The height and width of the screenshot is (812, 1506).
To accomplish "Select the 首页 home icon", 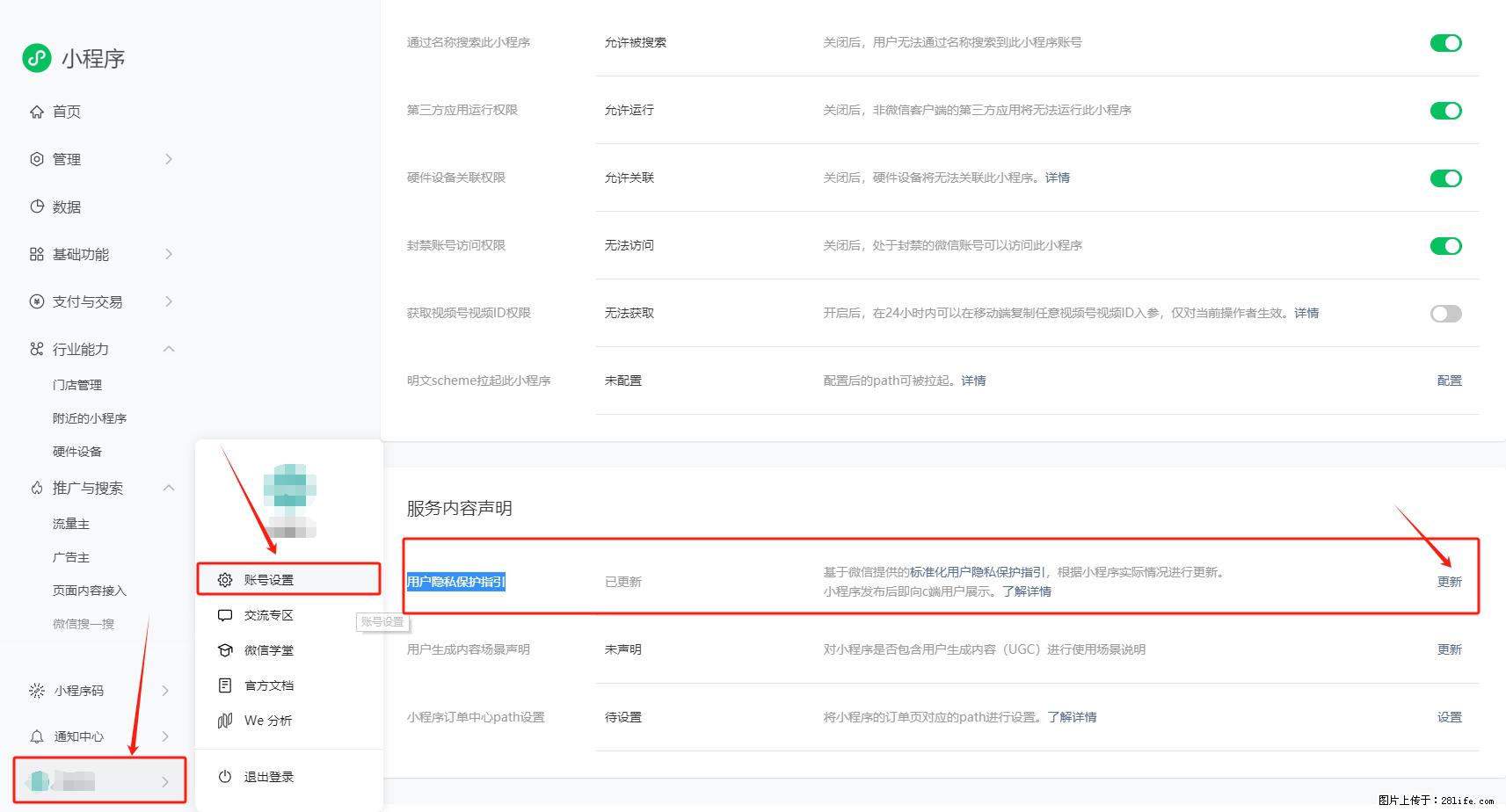I will 36,112.
